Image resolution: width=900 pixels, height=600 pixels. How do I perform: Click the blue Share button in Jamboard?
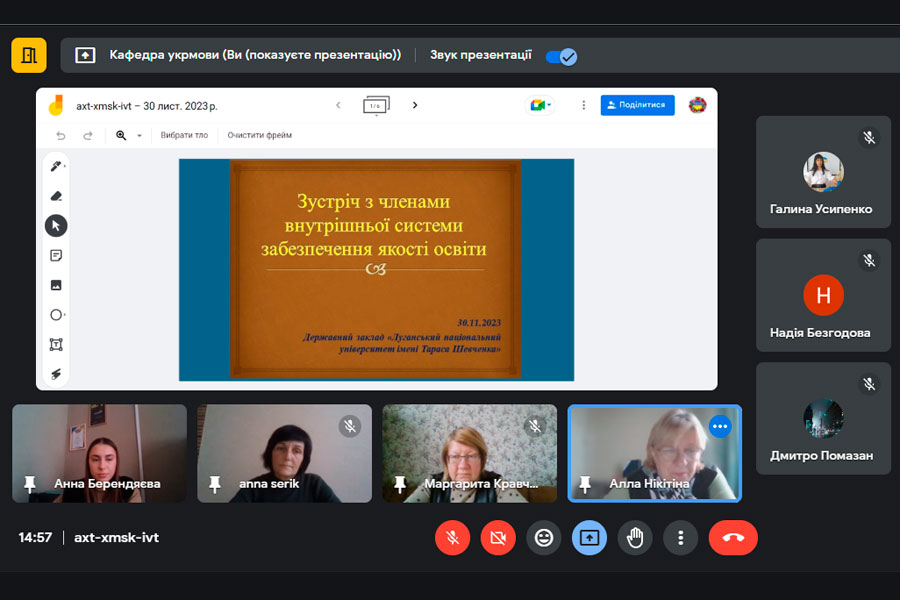pyautogui.click(x=637, y=105)
